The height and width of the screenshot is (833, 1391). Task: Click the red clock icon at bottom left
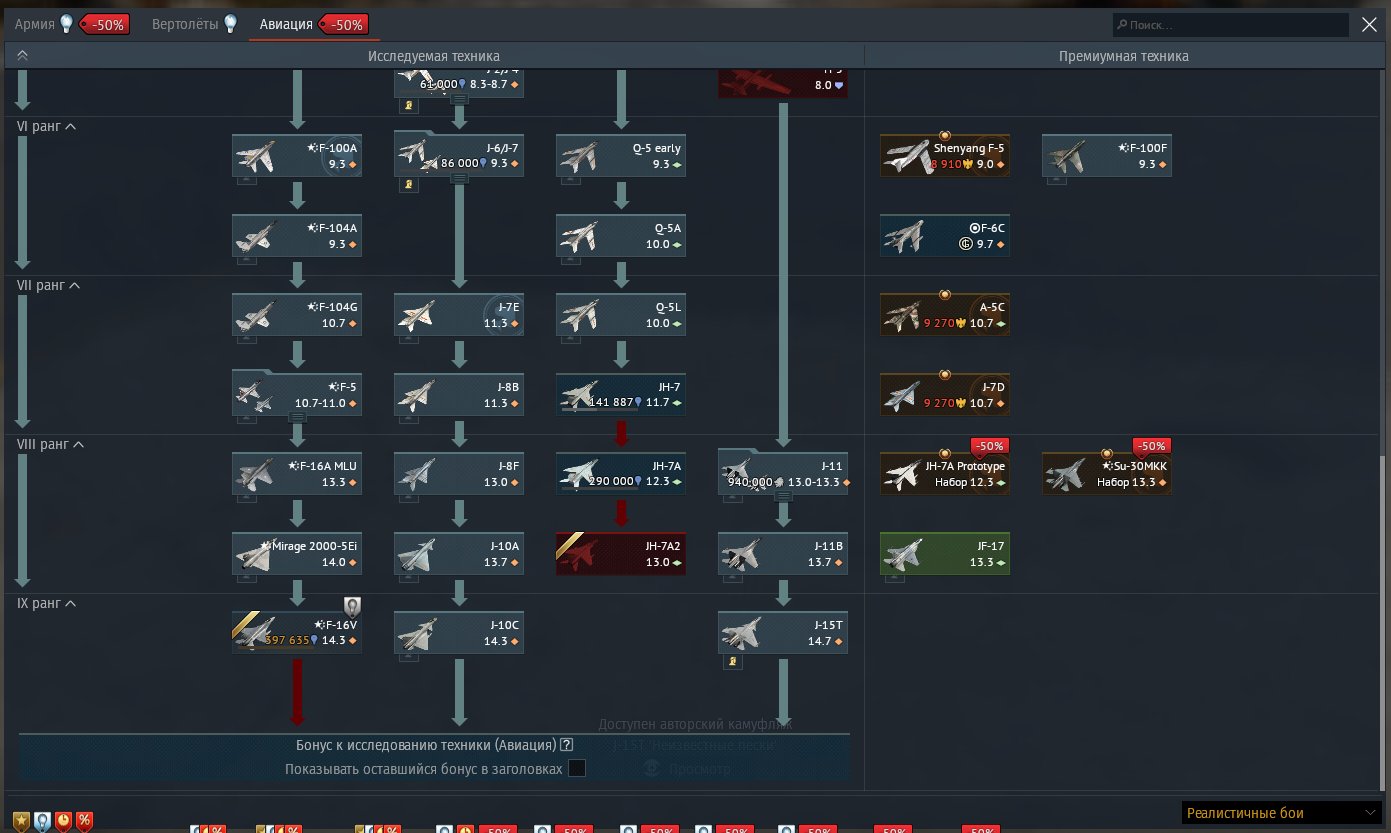click(x=63, y=821)
